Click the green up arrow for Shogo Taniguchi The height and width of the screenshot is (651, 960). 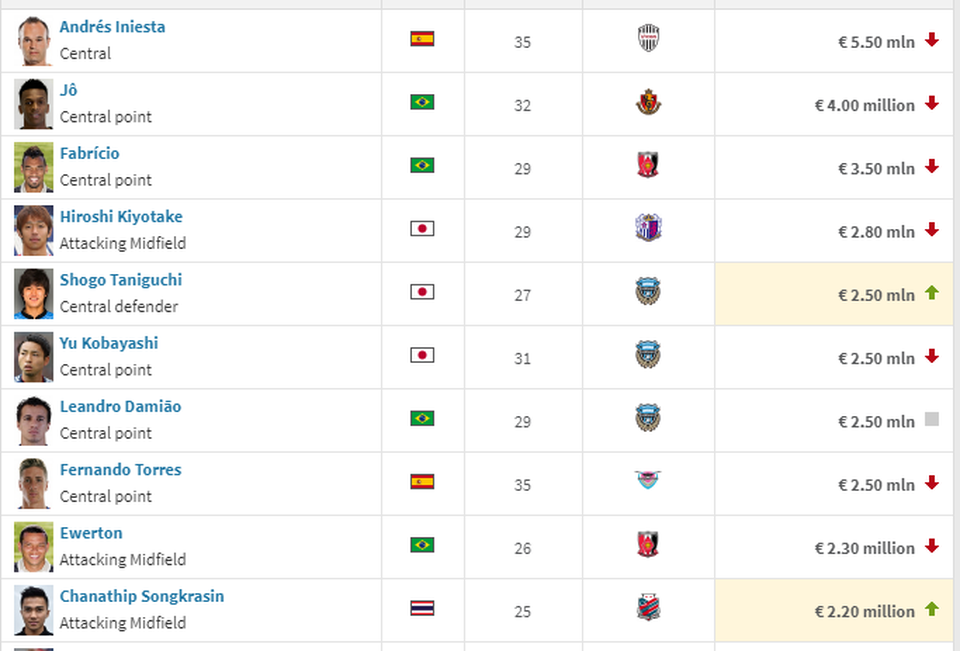(x=932, y=293)
